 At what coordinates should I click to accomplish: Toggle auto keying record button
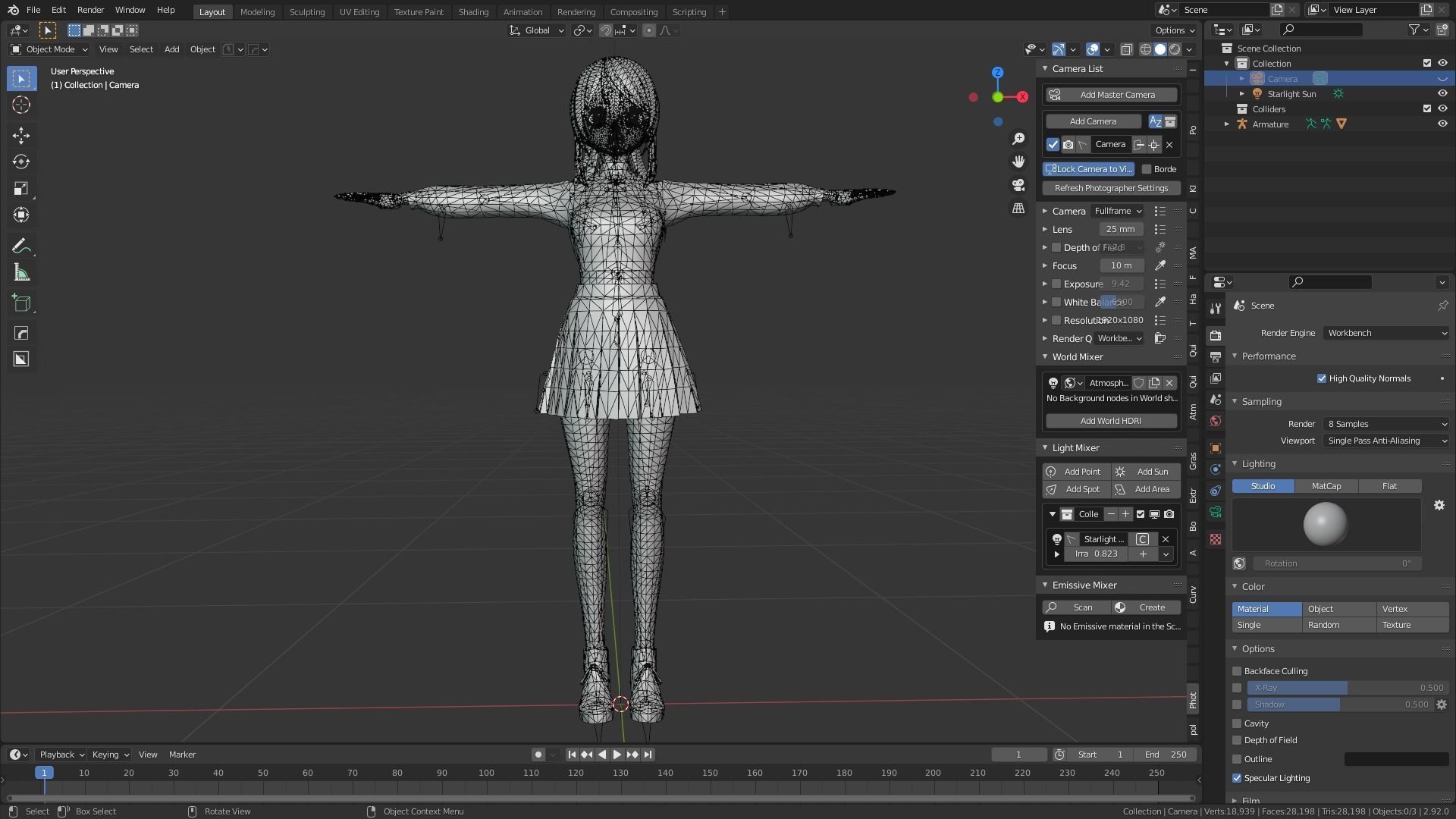click(538, 755)
